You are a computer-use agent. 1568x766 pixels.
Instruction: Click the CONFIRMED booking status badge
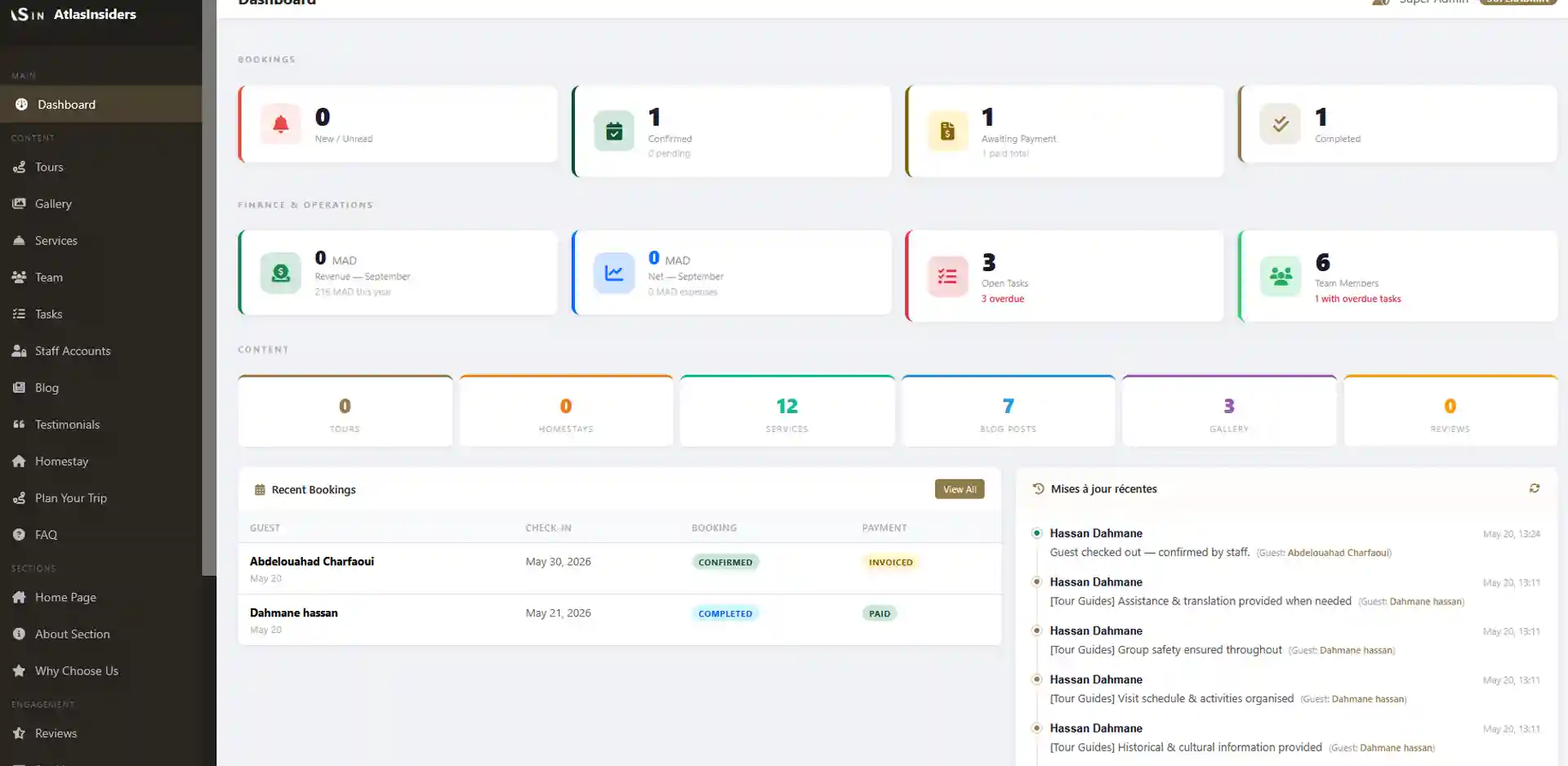pos(725,562)
